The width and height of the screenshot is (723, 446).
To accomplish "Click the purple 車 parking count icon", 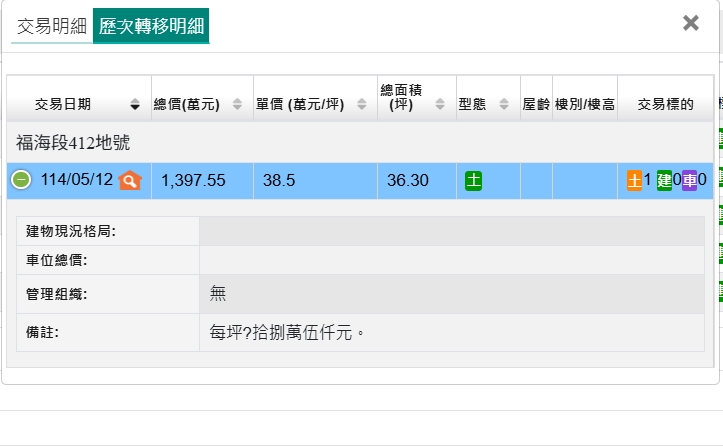I will (689, 180).
